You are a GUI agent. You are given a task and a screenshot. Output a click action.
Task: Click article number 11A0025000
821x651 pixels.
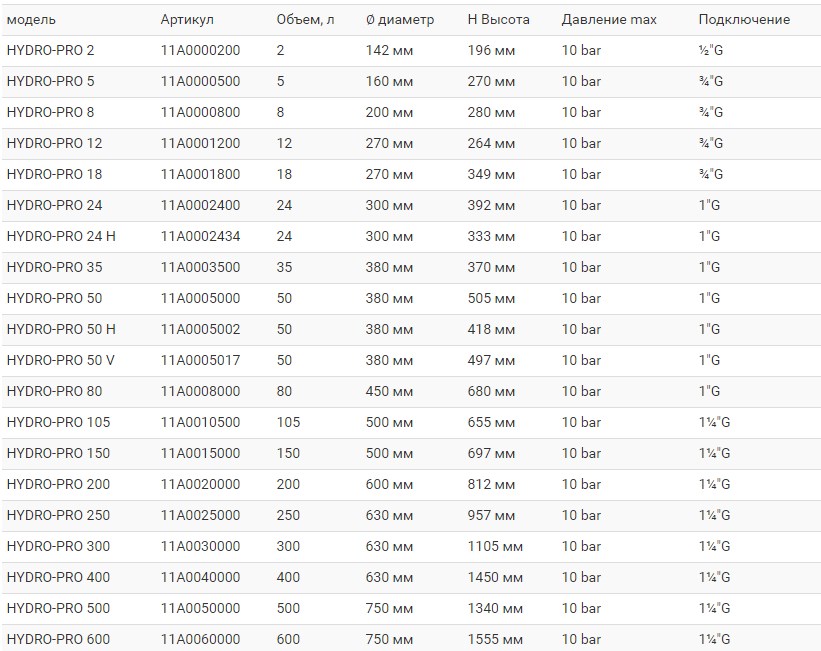[x=201, y=515]
